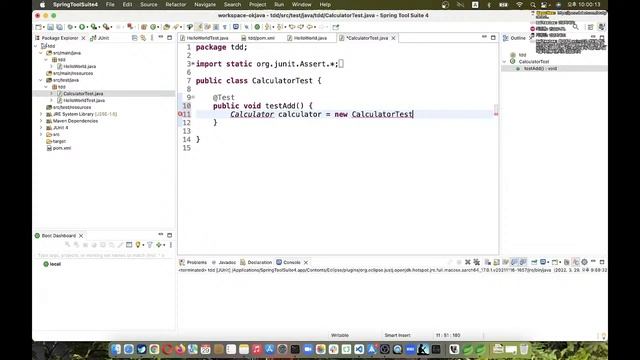Open Firefox from the Dock

(x=180, y=349)
